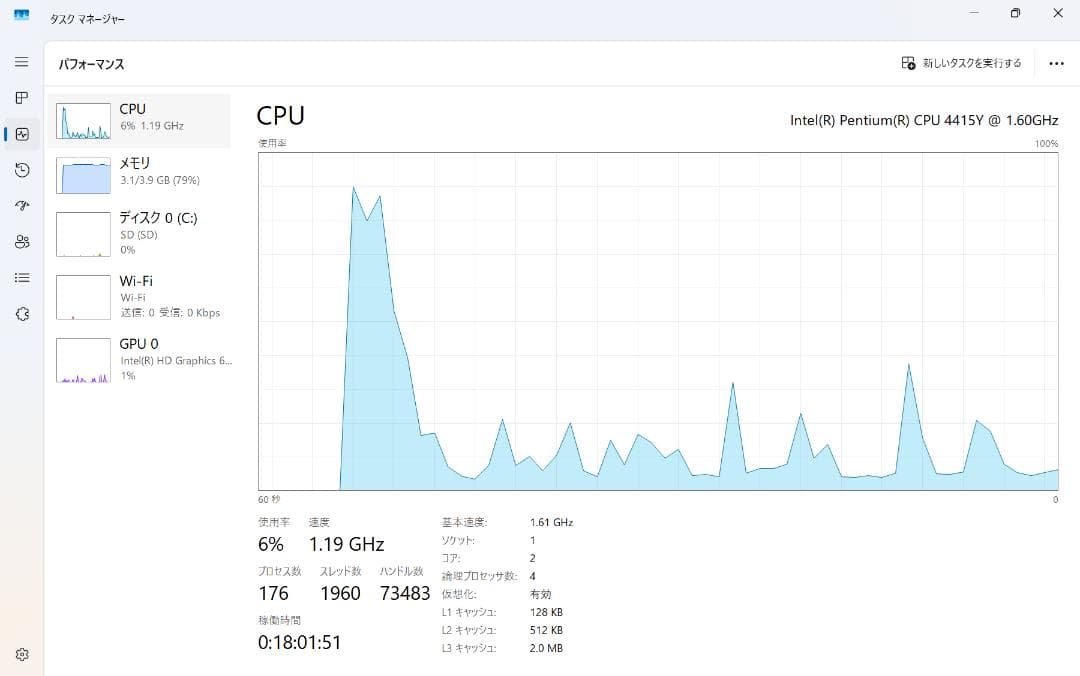Click inside the large CPU usage graph
The width and height of the screenshot is (1080, 676).
658,320
